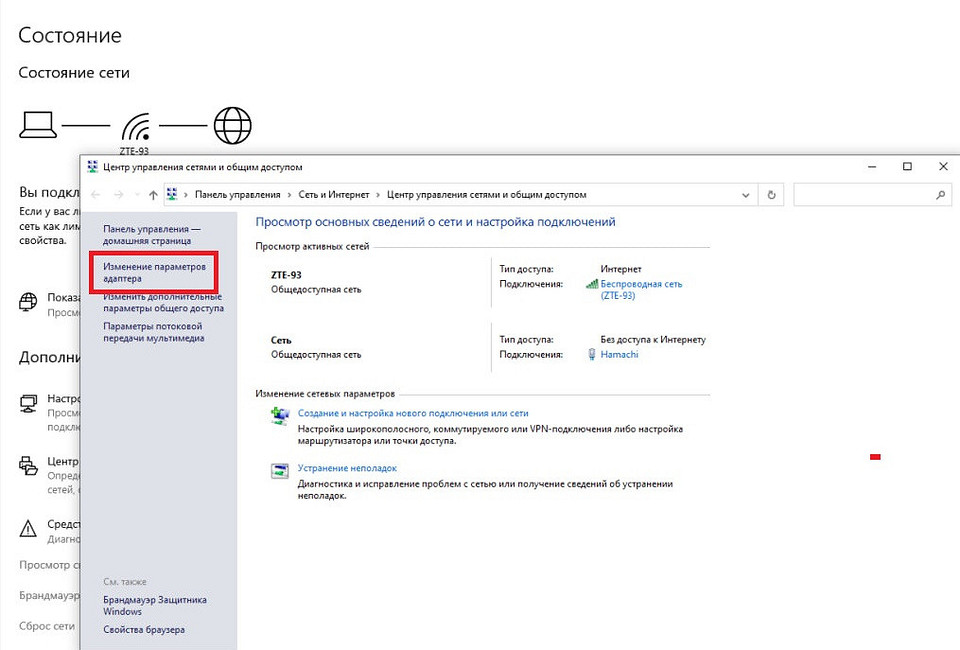Click the search magnifier icon
The image size is (960, 650).
click(x=941, y=195)
